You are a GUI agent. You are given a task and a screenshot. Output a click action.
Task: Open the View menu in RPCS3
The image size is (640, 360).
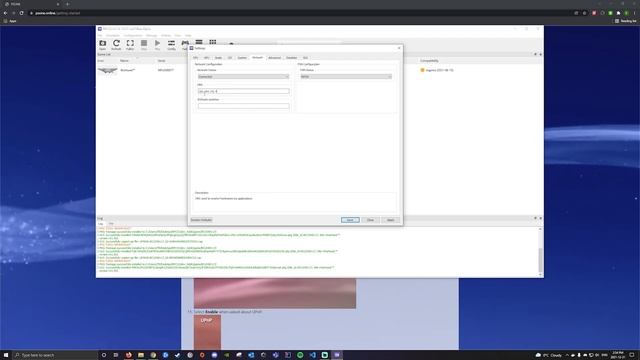tap(178, 36)
